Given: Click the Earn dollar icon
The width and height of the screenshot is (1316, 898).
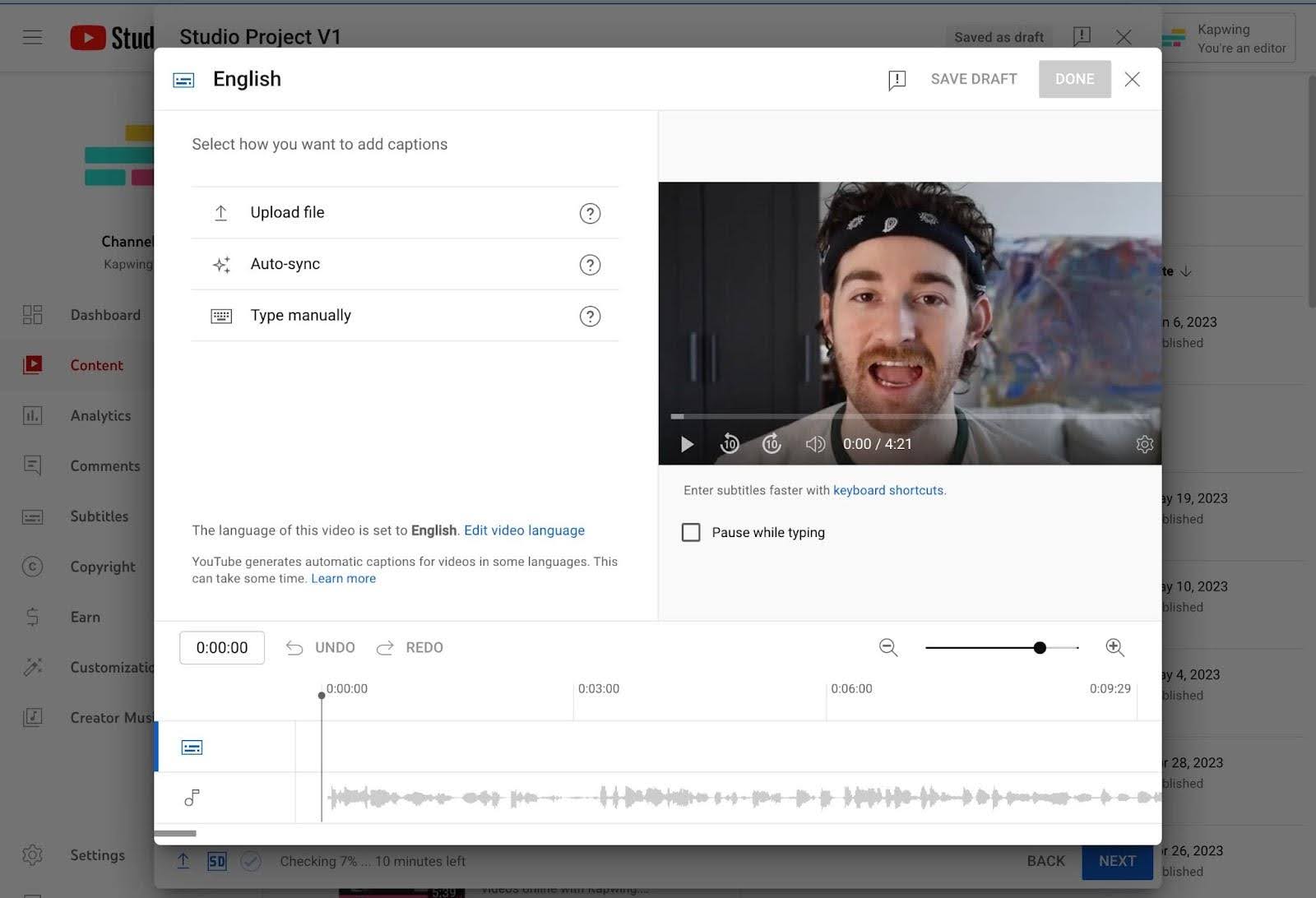Looking at the screenshot, I should 32,617.
